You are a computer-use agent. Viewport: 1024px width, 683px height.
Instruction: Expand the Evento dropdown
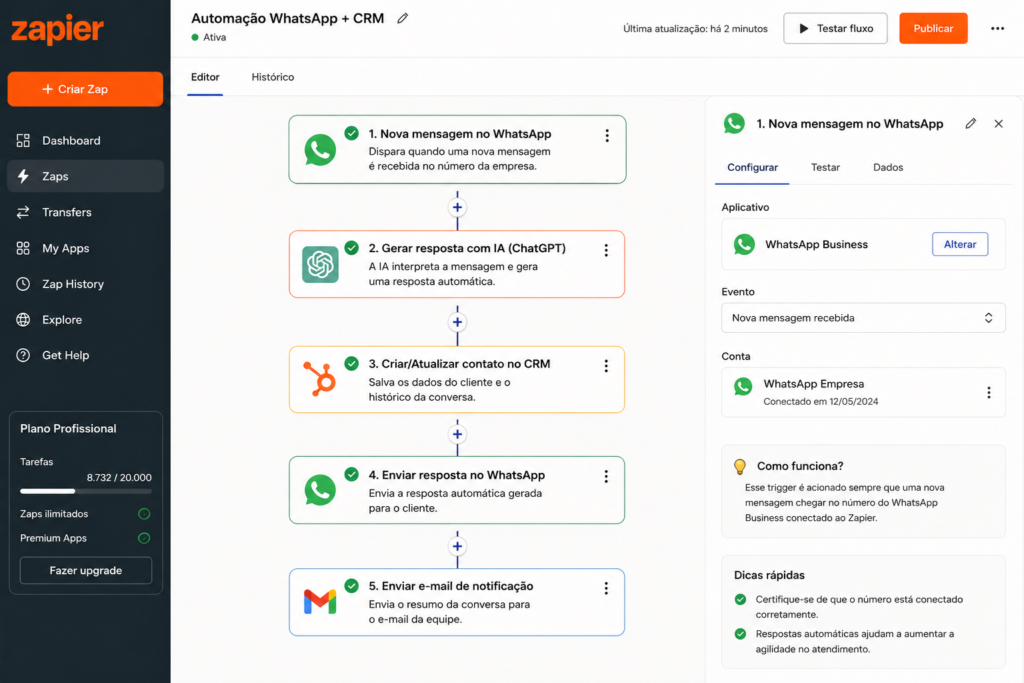coord(863,318)
